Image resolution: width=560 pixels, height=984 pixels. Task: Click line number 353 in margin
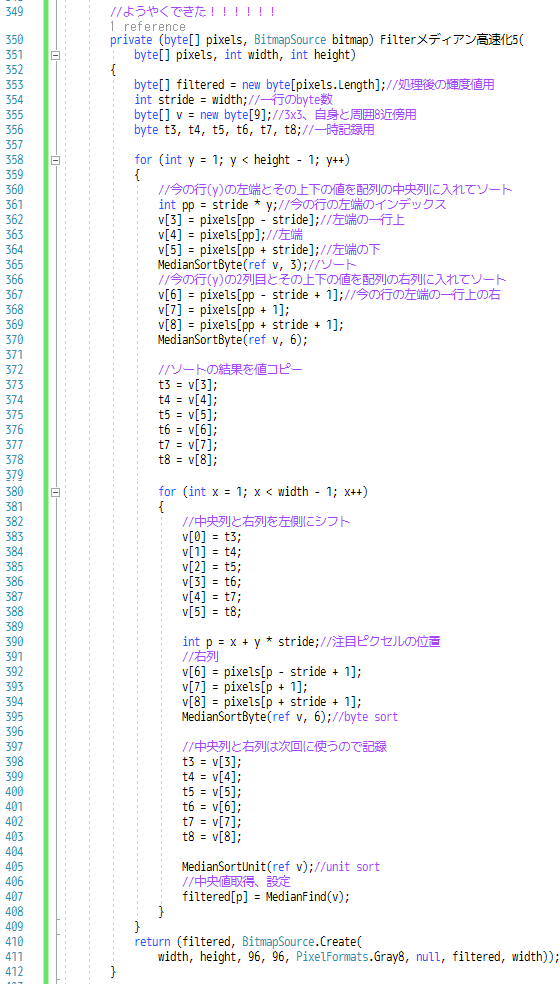tap(13, 85)
